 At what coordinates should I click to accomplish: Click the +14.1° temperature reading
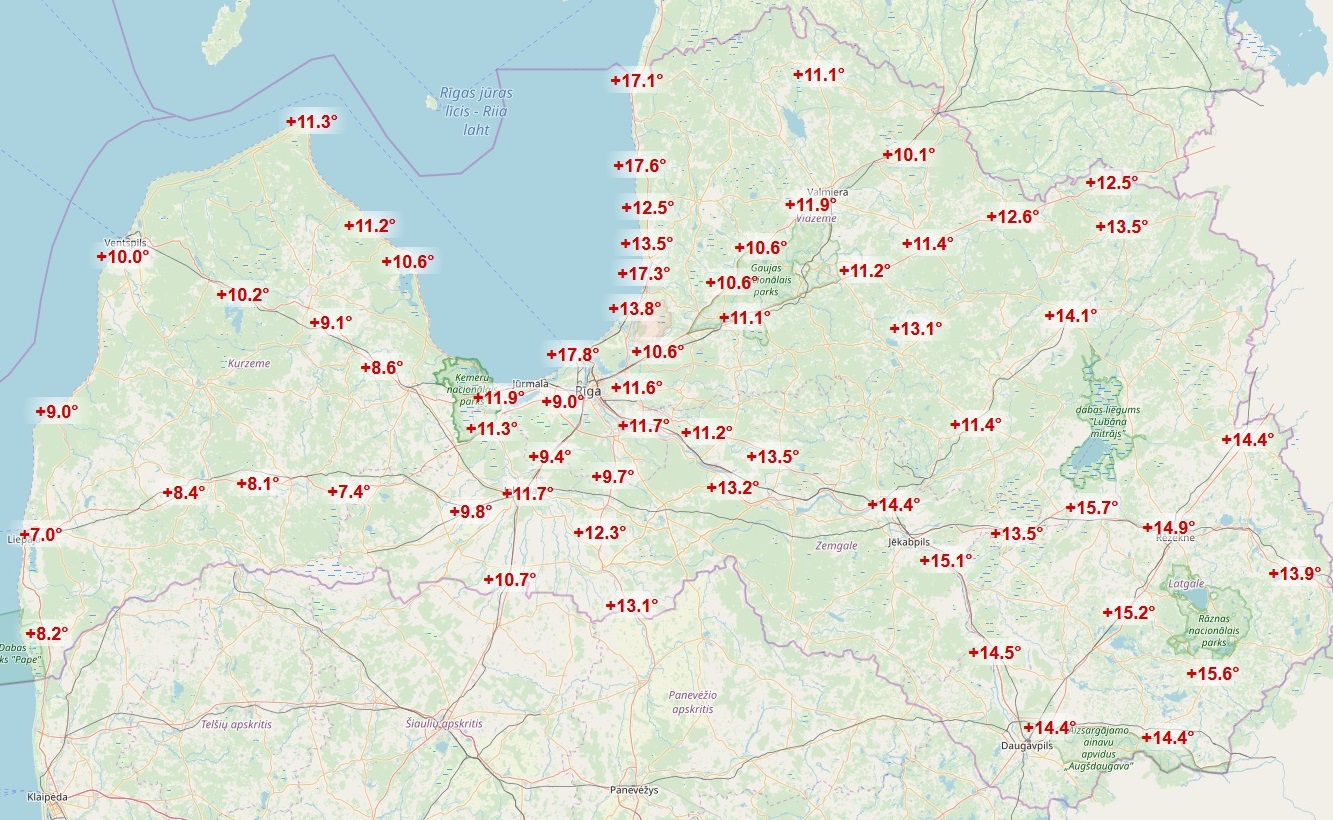(x=1071, y=316)
